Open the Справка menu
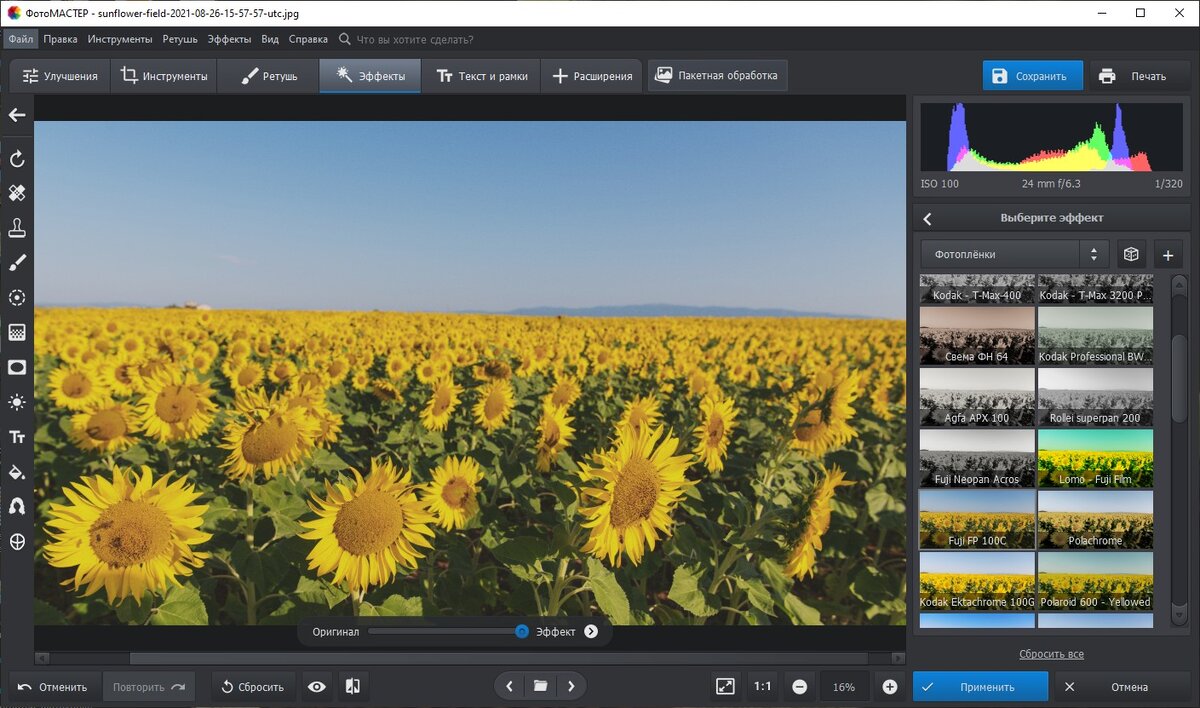The height and width of the screenshot is (708, 1200). [308, 39]
